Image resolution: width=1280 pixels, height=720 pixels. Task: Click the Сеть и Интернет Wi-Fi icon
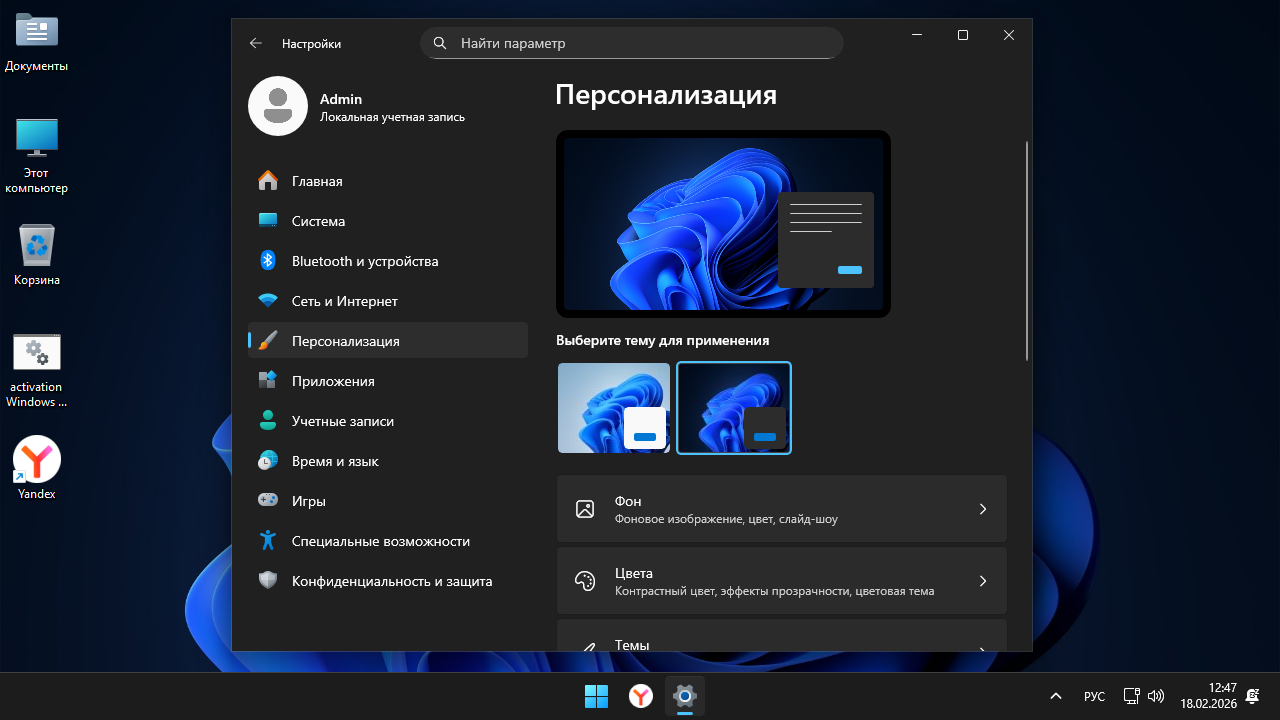point(267,301)
